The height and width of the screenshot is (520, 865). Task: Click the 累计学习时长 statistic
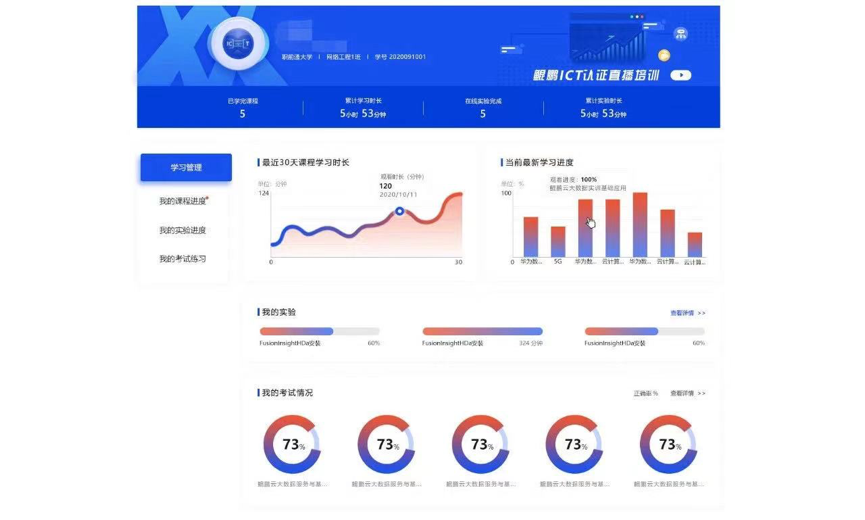click(x=363, y=108)
